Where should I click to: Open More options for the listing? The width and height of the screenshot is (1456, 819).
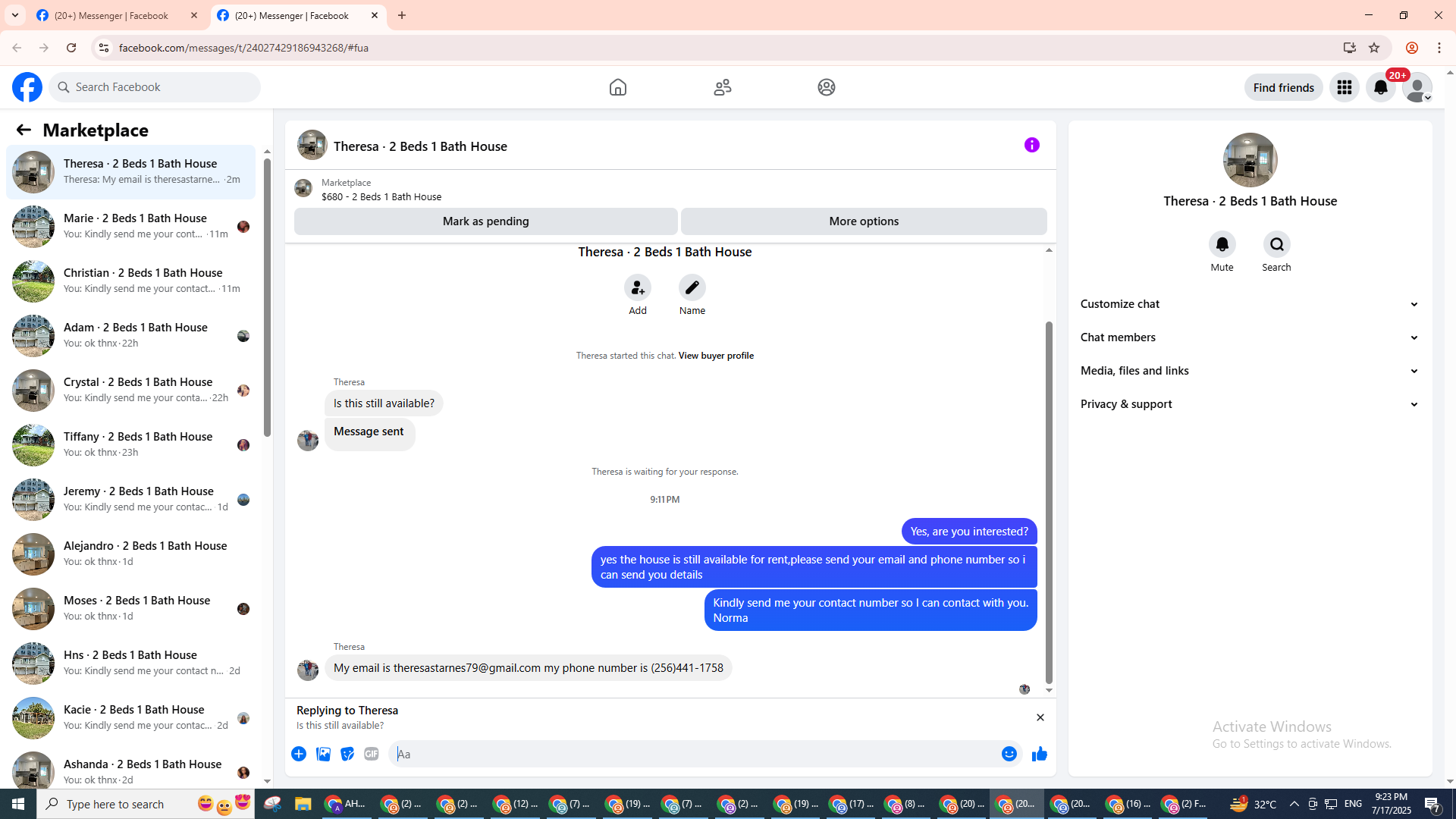click(864, 221)
